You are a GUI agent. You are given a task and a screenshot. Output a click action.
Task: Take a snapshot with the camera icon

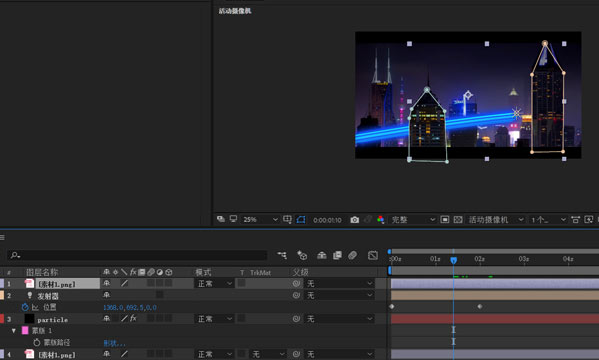pos(355,220)
